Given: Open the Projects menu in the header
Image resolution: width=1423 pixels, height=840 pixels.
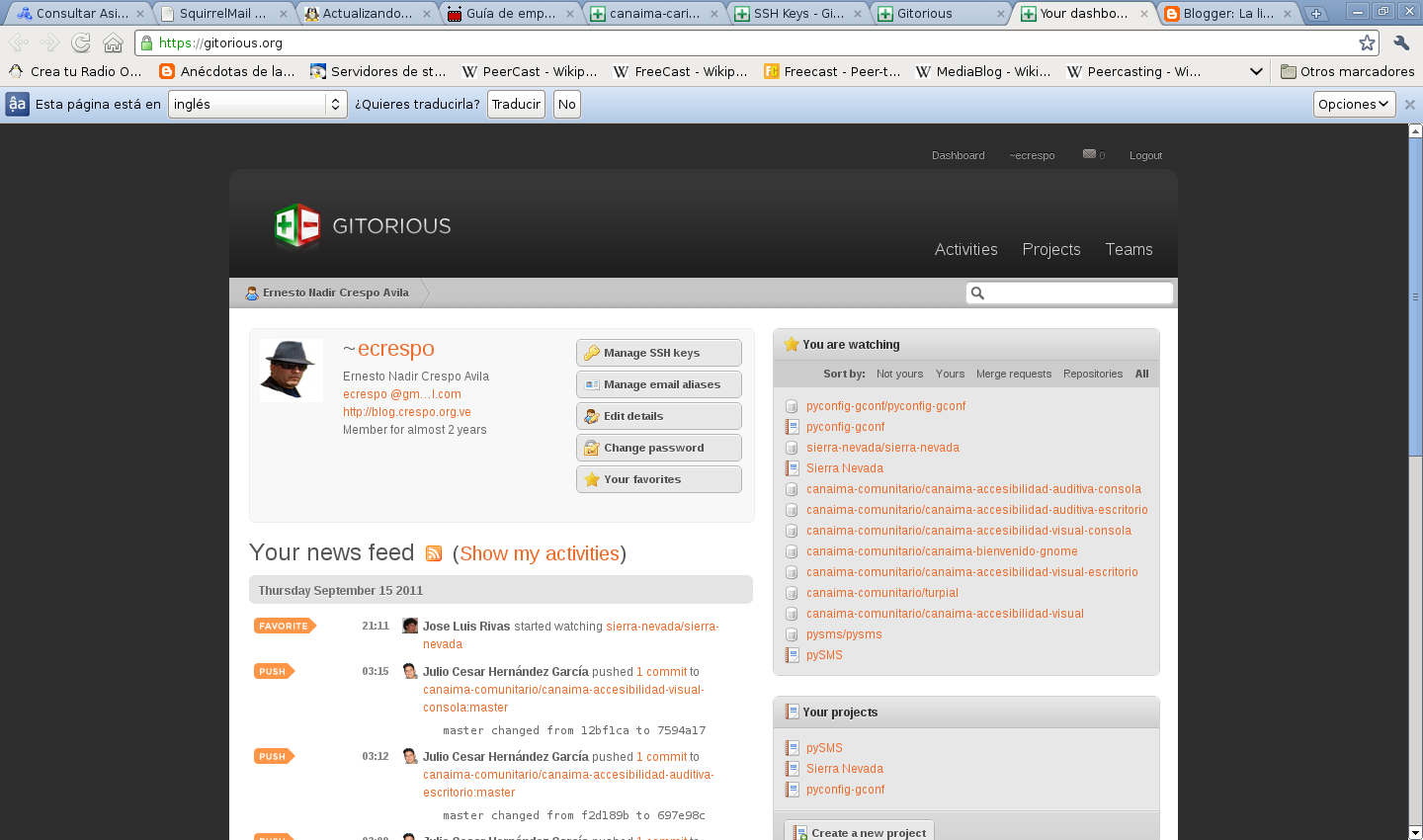Looking at the screenshot, I should coord(1050,249).
